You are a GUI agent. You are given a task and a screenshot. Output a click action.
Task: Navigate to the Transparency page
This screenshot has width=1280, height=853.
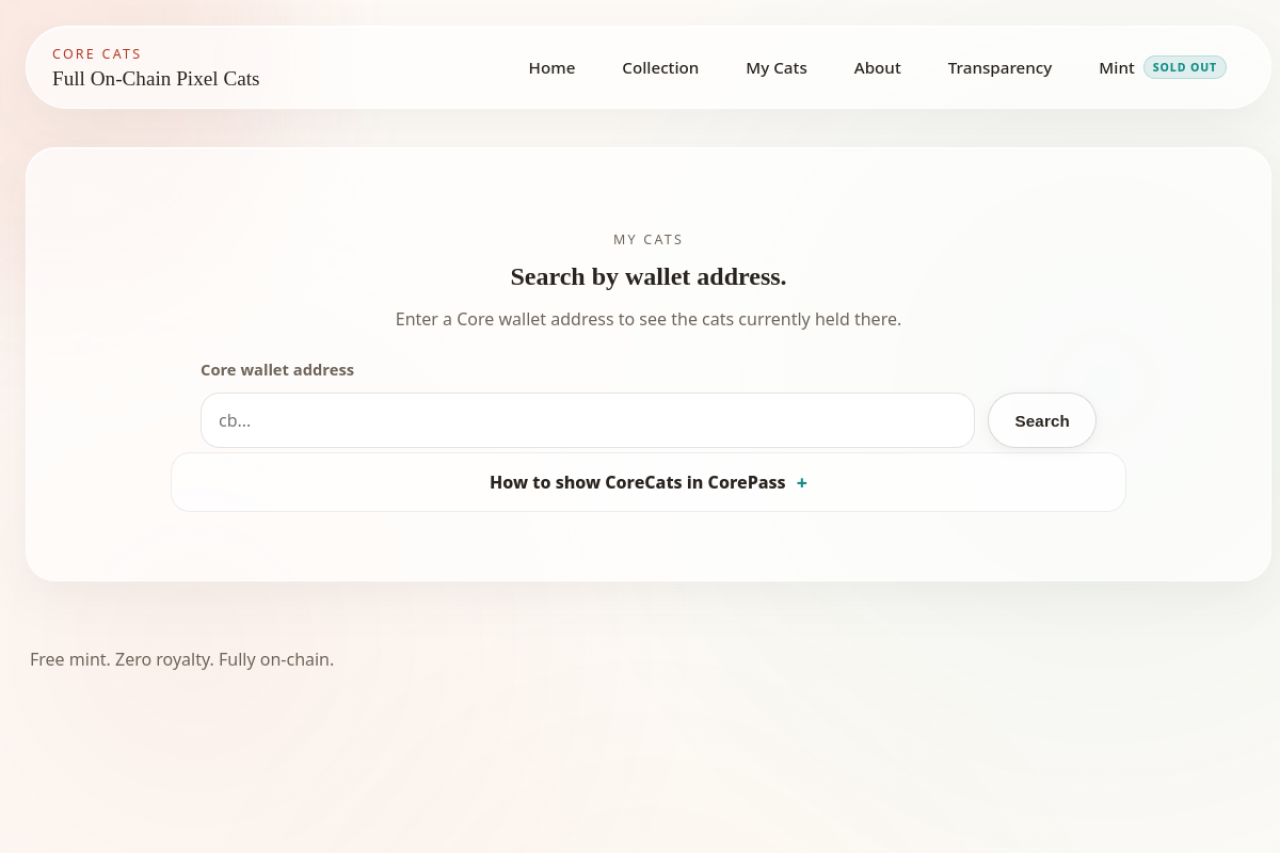click(x=999, y=68)
